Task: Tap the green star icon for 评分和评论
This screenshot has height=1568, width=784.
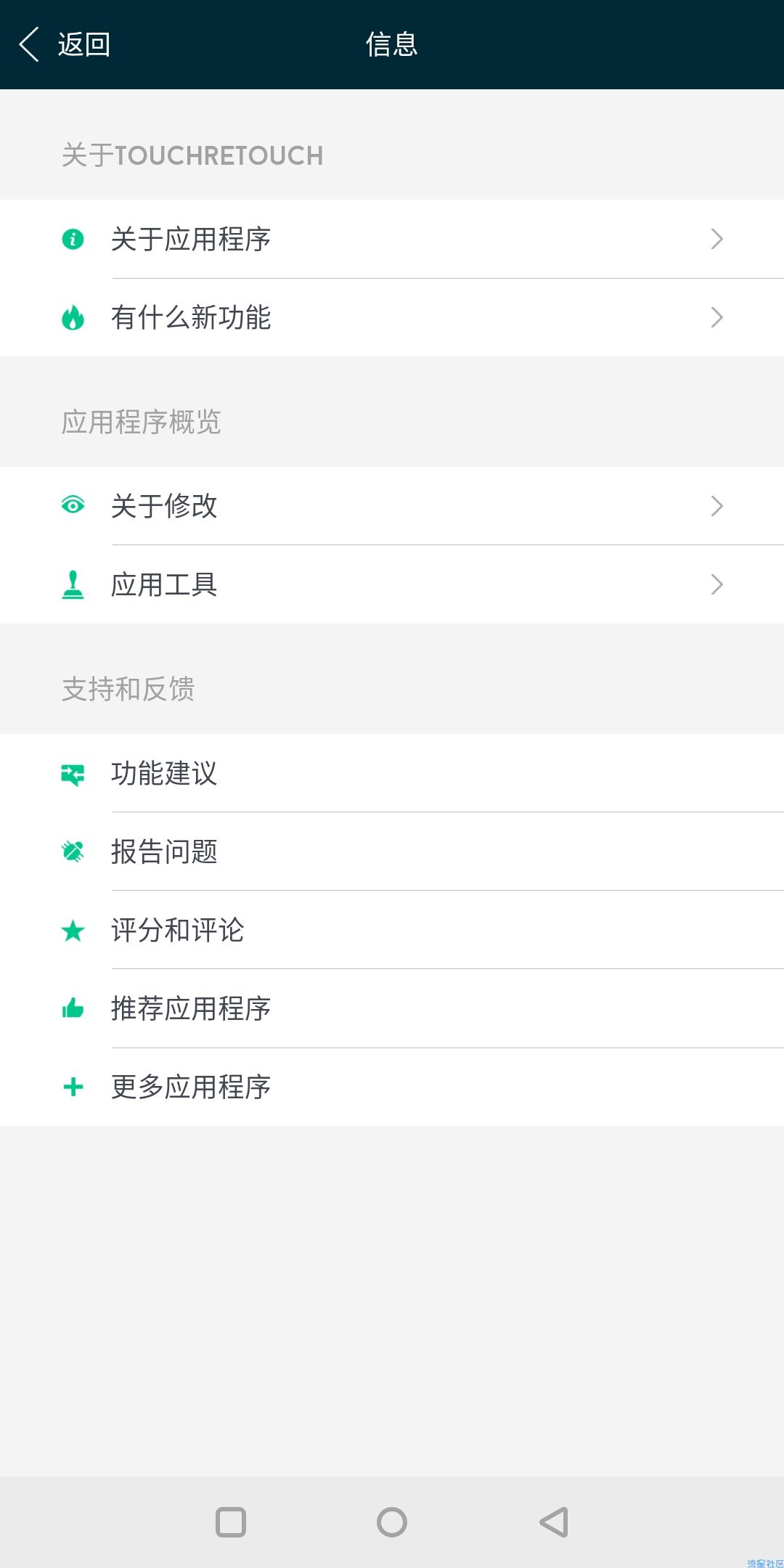Action: pyautogui.click(x=73, y=930)
